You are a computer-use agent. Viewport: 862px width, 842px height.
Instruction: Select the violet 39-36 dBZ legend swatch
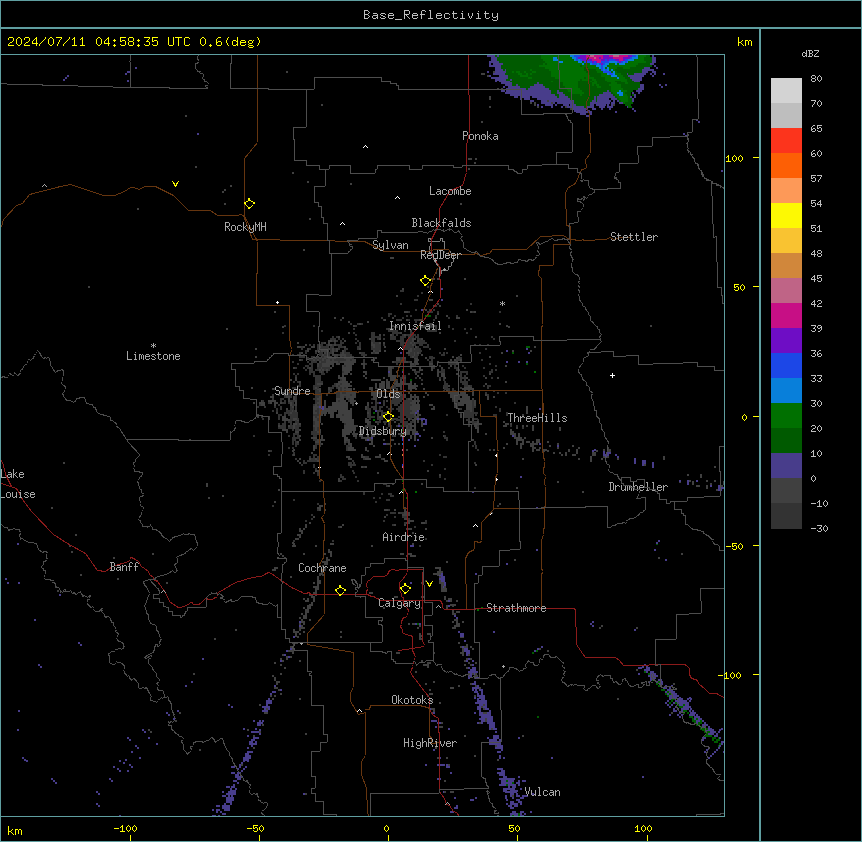(786, 341)
